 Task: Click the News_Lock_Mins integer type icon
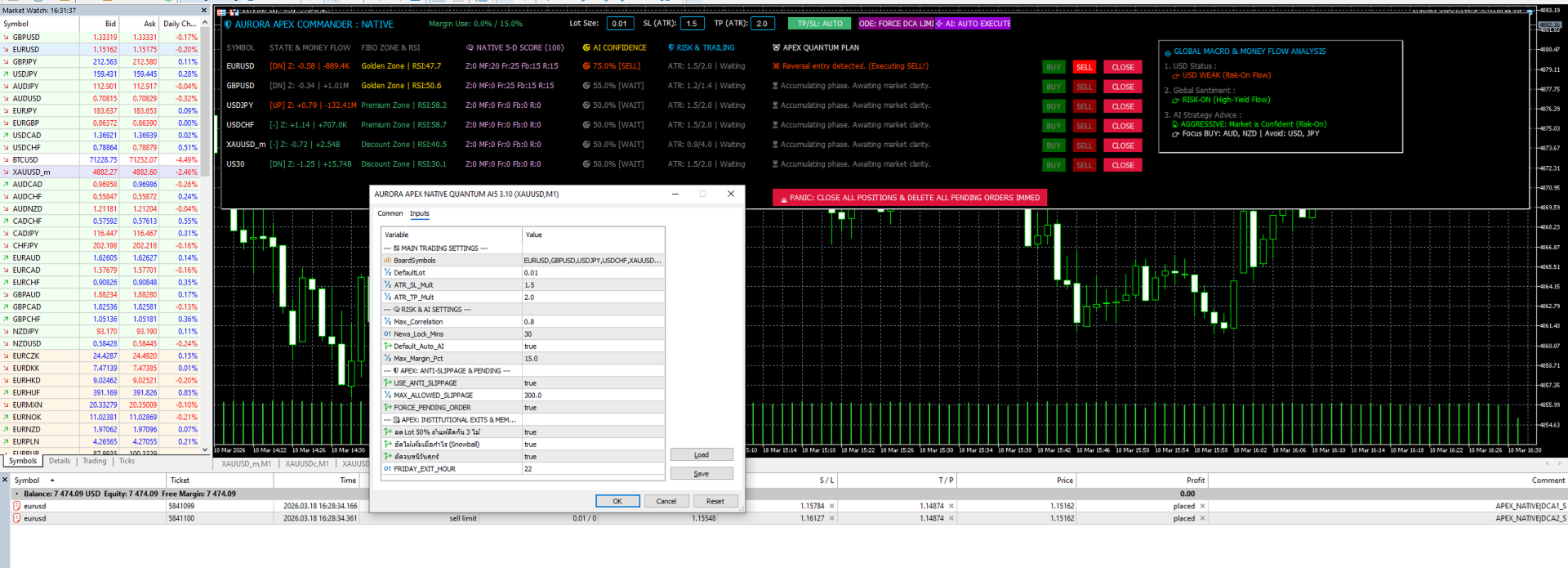click(x=388, y=334)
